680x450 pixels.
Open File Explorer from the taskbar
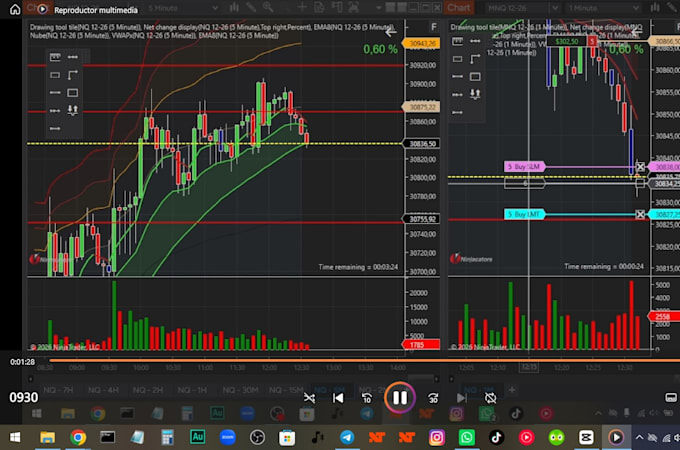[x=47, y=437]
